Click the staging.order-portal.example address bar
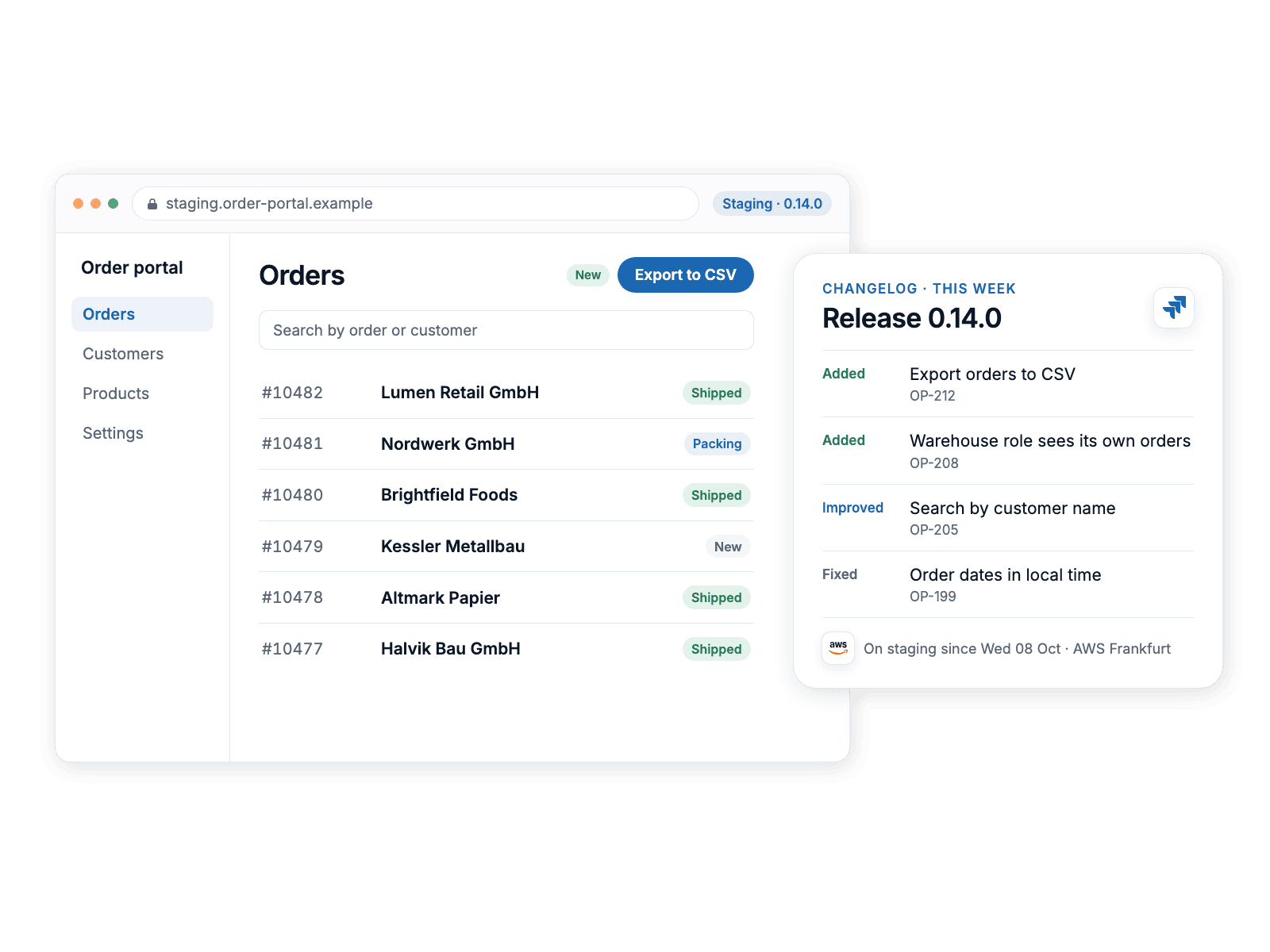Viewport: 1270px width, 952px height. [415, 204]
